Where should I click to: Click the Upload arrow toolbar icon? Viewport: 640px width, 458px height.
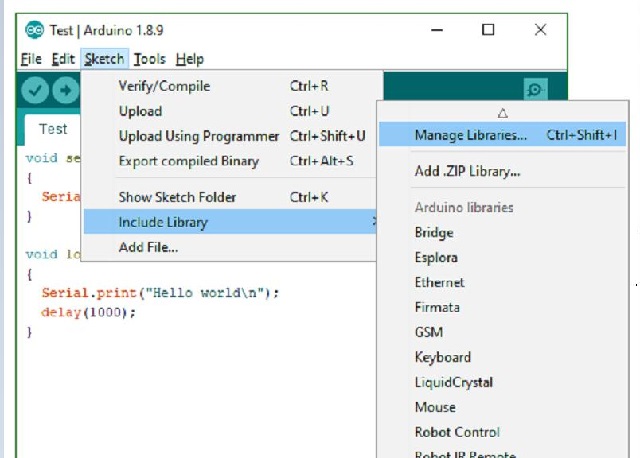[65, 90]
